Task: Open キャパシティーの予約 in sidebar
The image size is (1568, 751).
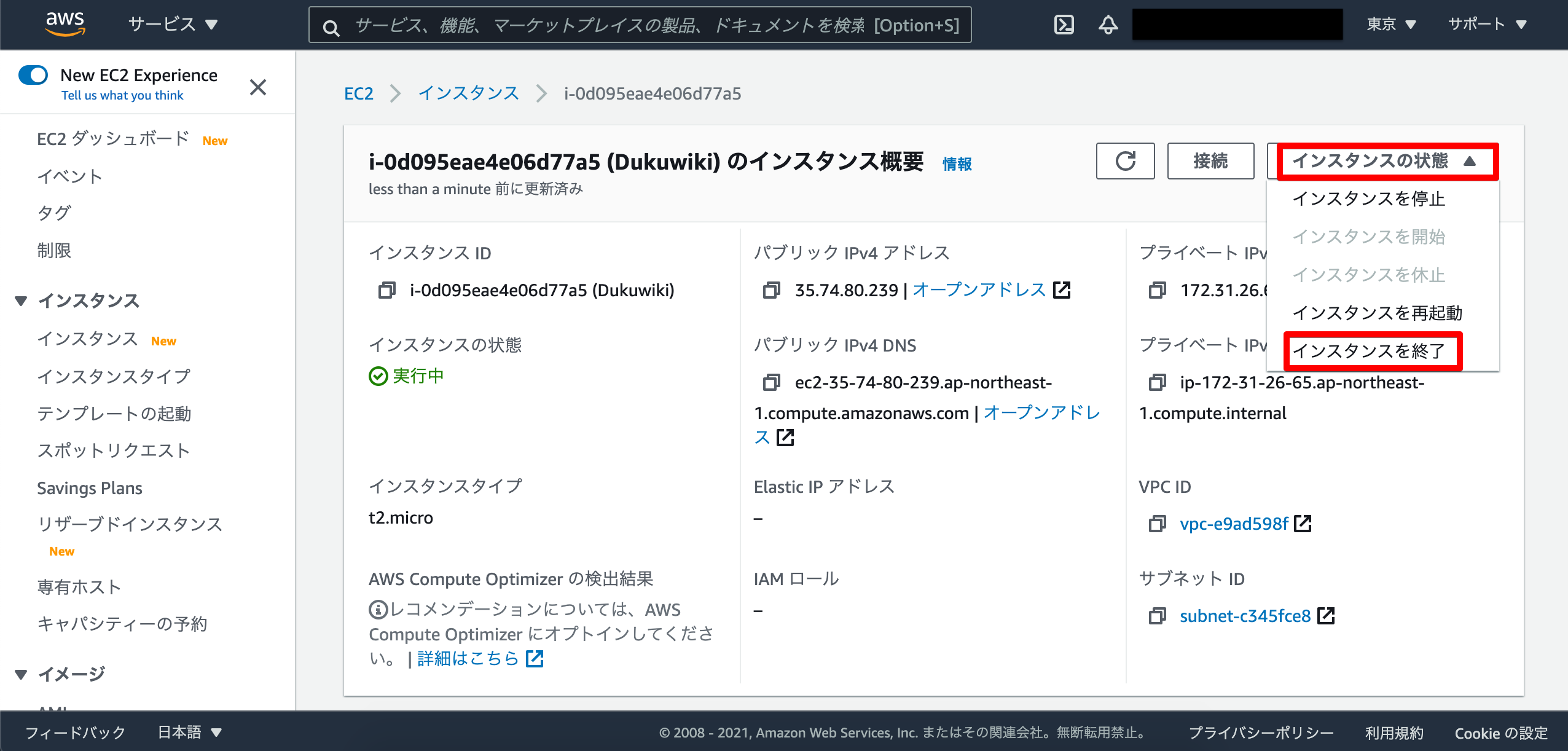Action: 122,624
